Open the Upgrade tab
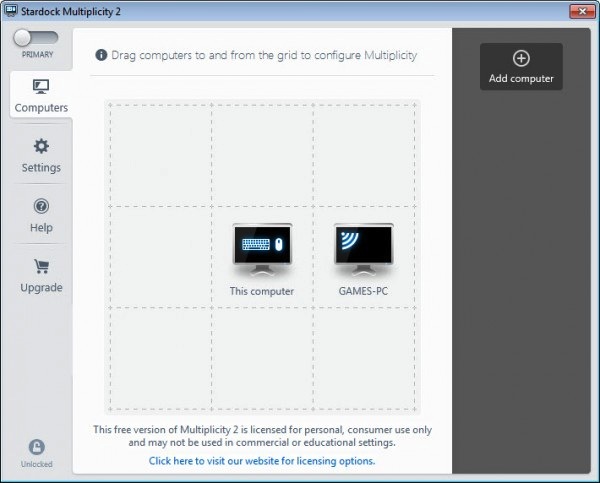The width and height of the screenshot is (600, 483). coord(41,276)
